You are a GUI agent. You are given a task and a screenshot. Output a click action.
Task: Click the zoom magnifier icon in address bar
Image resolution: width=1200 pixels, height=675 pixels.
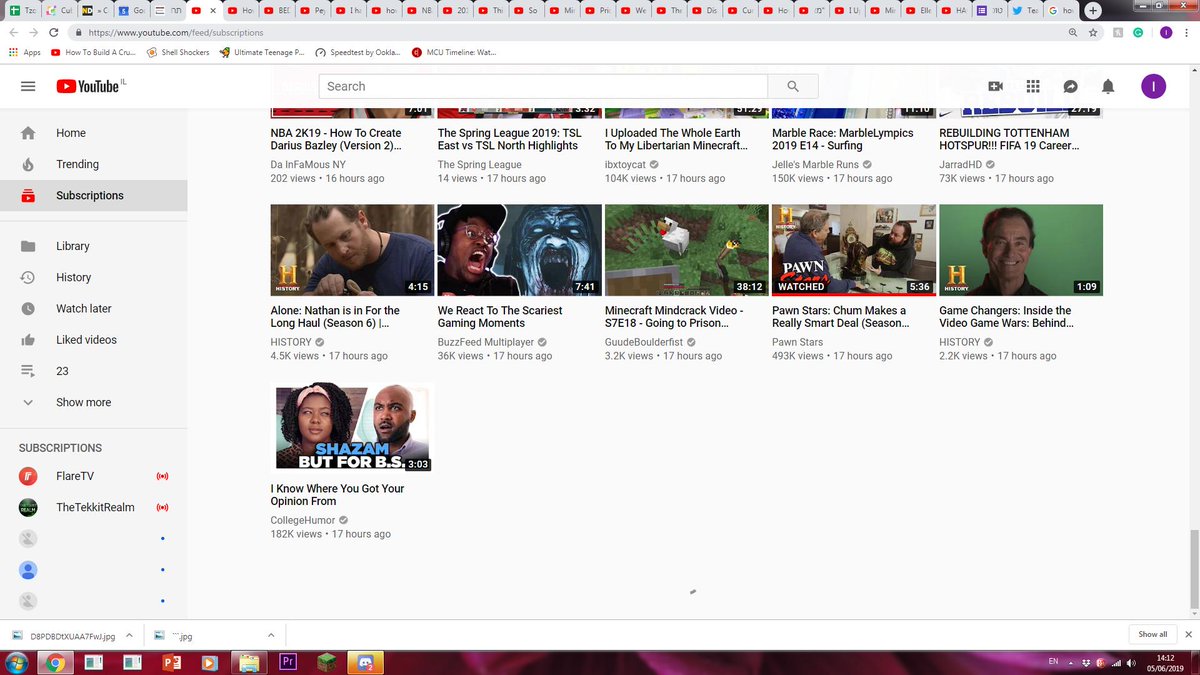coord(1073,33)
